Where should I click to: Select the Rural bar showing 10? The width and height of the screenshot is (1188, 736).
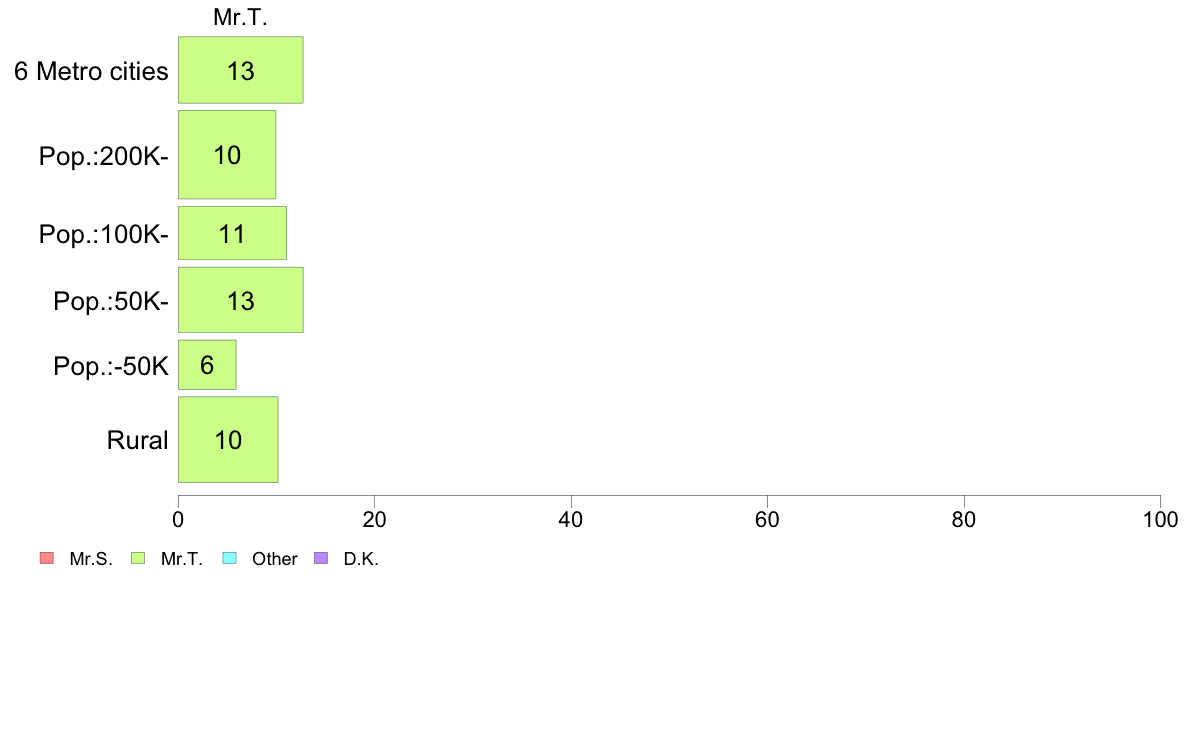(x=228, y=440)
